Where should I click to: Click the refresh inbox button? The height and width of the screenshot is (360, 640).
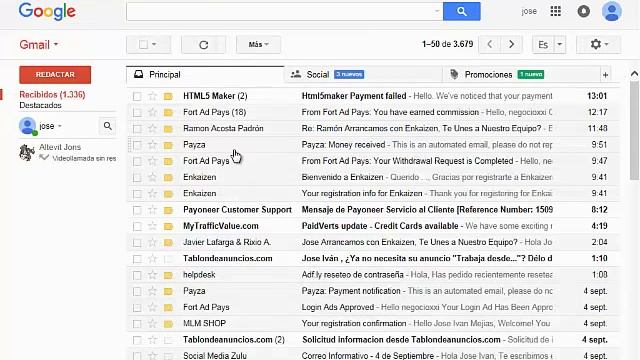tap(203, 44)
